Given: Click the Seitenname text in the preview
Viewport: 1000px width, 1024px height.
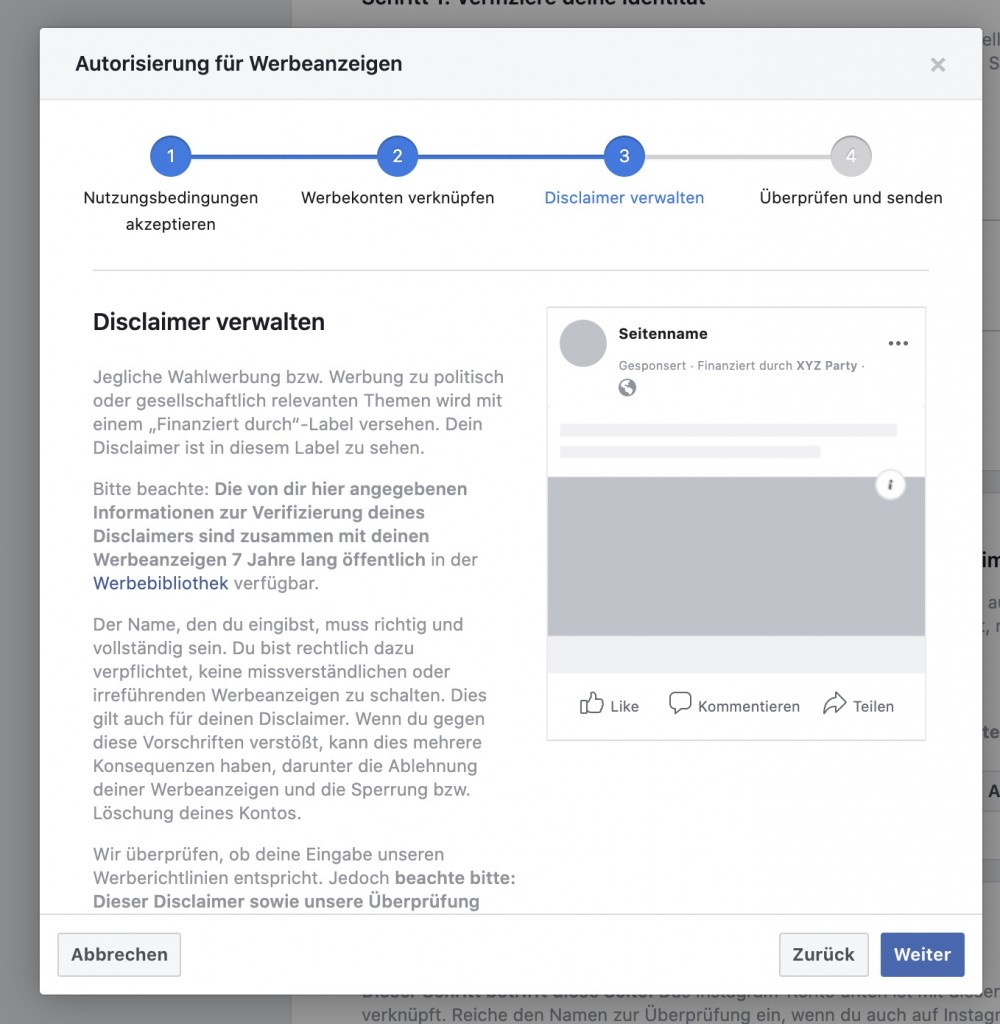Looking at the screenshot, I should click(662, 333).
